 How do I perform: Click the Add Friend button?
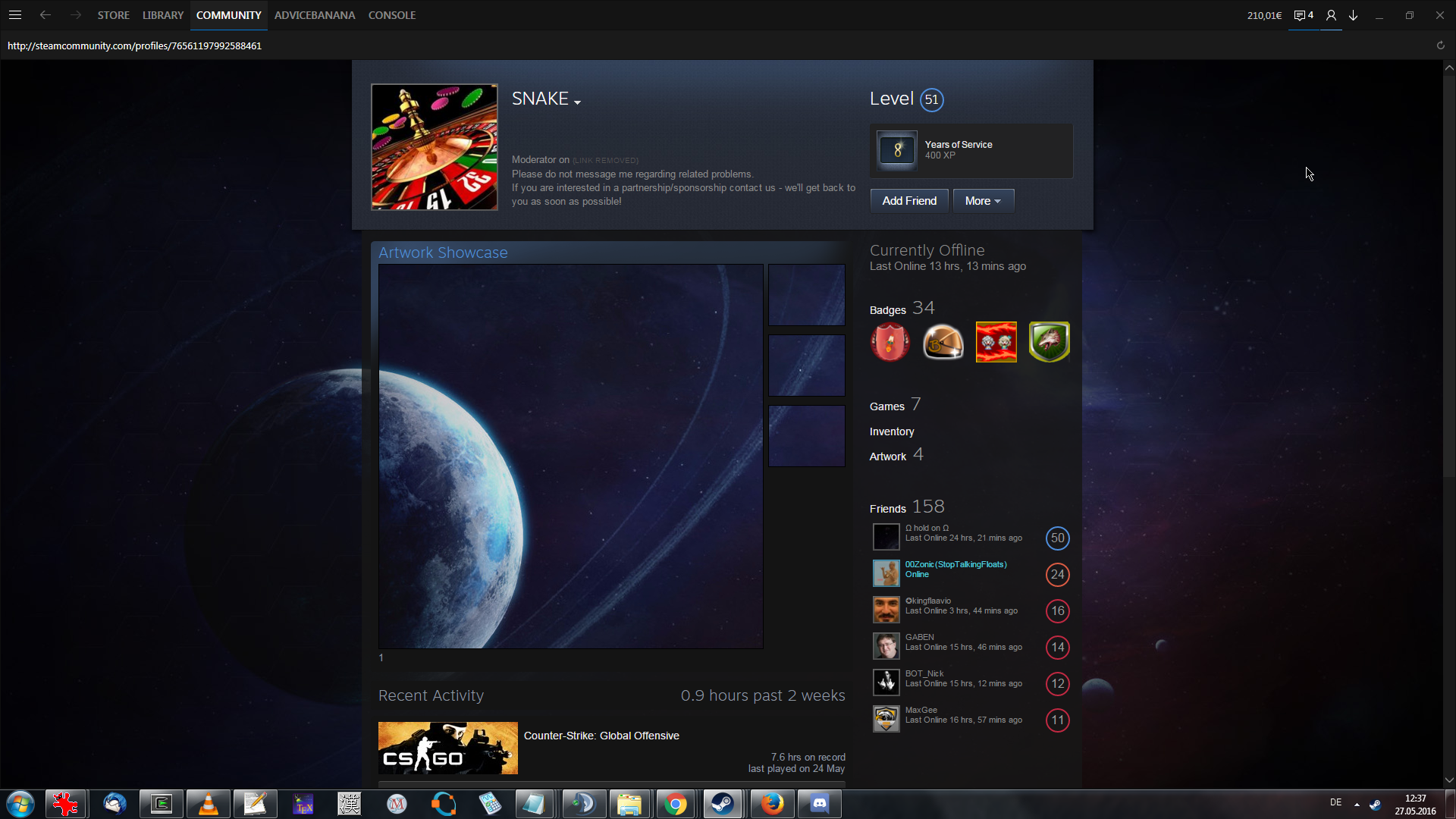[x=909, y=201]
